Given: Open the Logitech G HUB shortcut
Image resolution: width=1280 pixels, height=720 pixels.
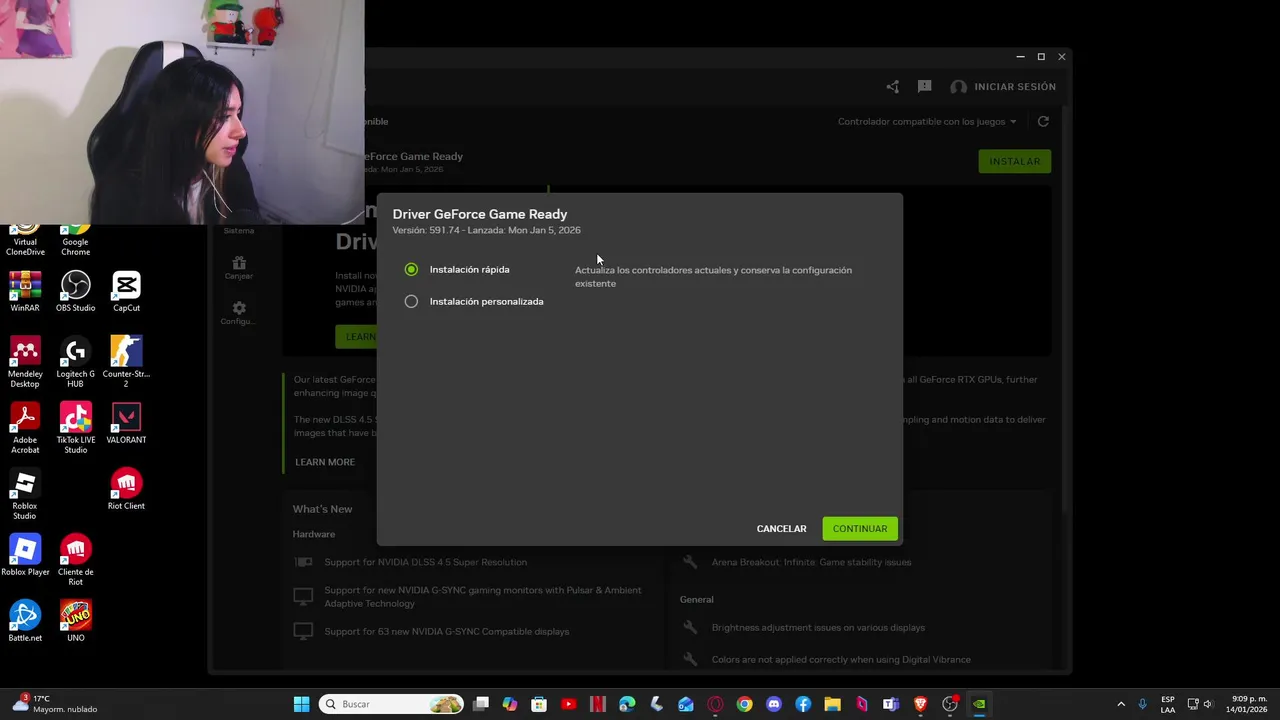Looking at the screenshot, I should [x=75, y=363].
